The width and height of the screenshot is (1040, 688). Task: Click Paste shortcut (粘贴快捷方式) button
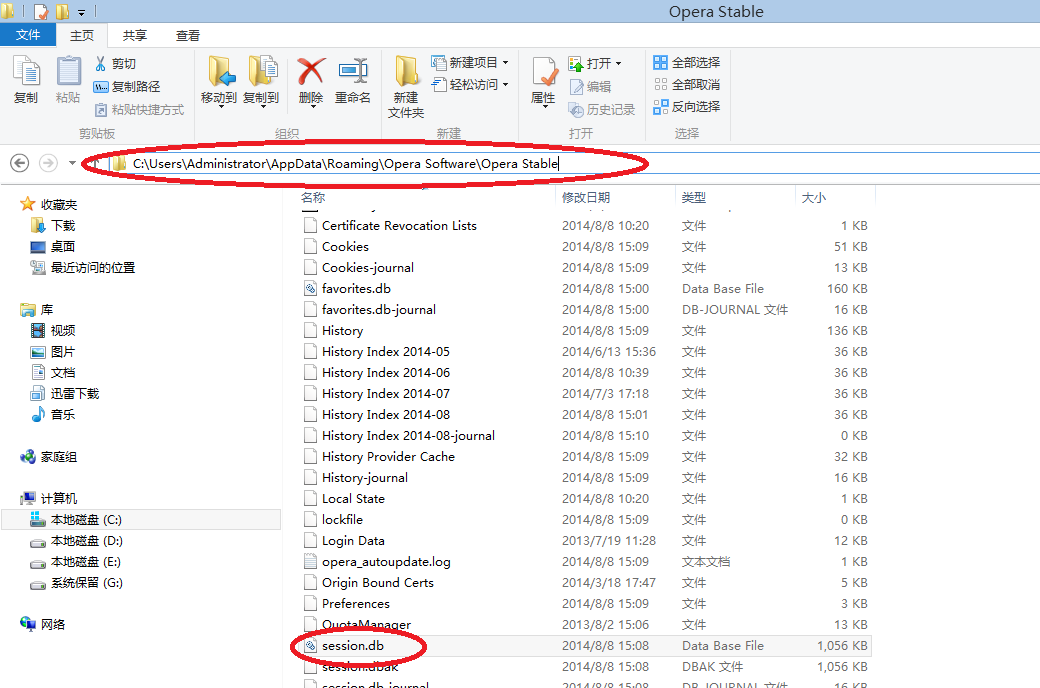139,109
